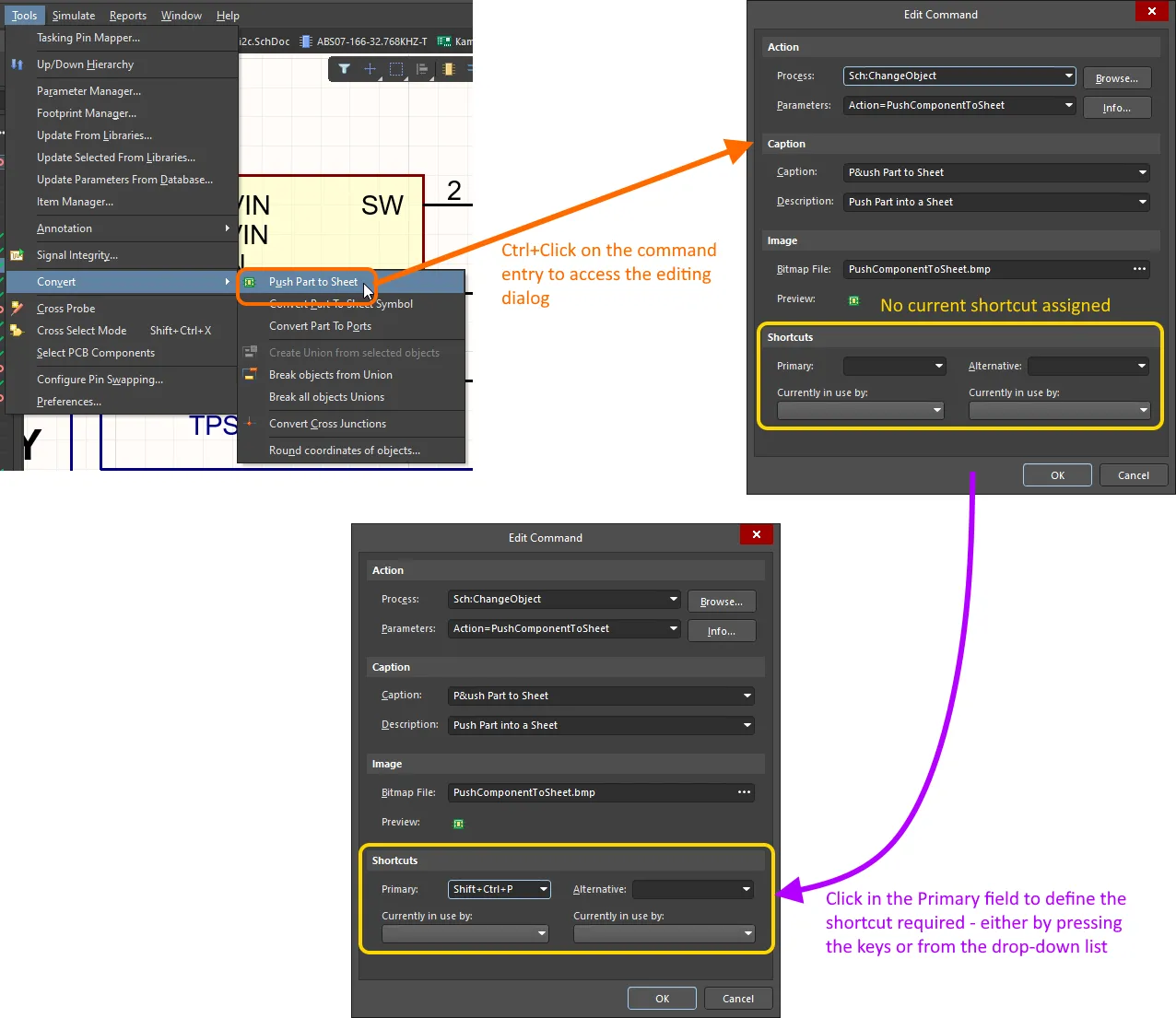Click Info button in lower dialog
The image size is (1176, 1018).
[x=722, y=631]
